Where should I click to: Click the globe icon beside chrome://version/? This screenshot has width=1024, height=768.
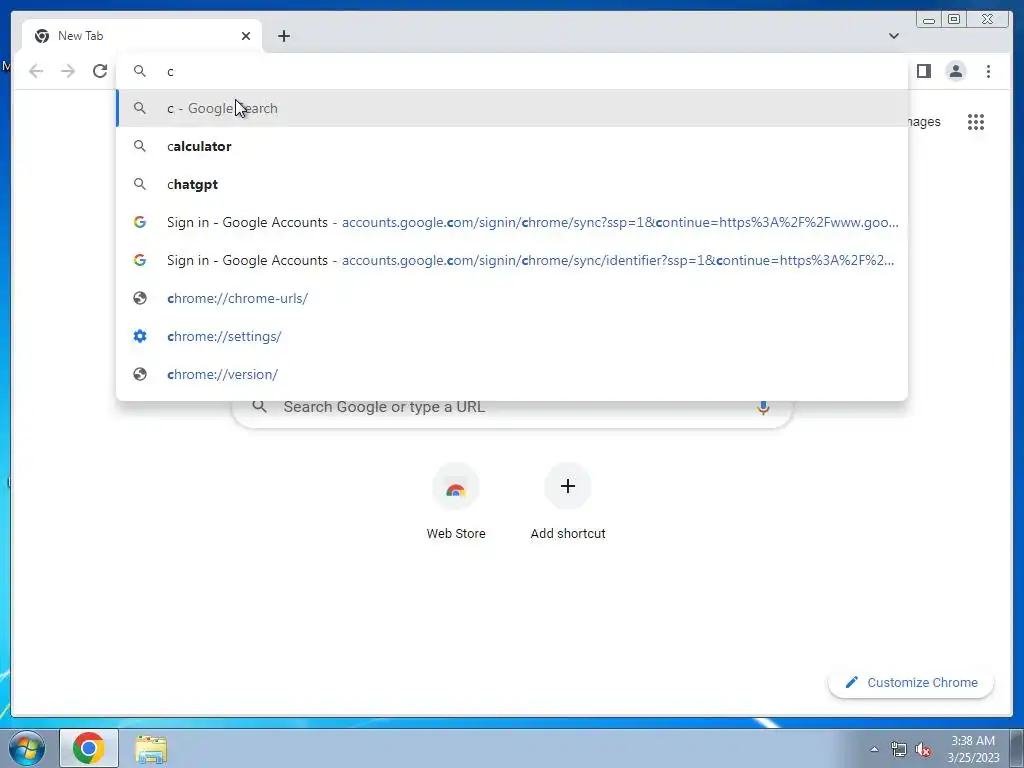(140, 374)
